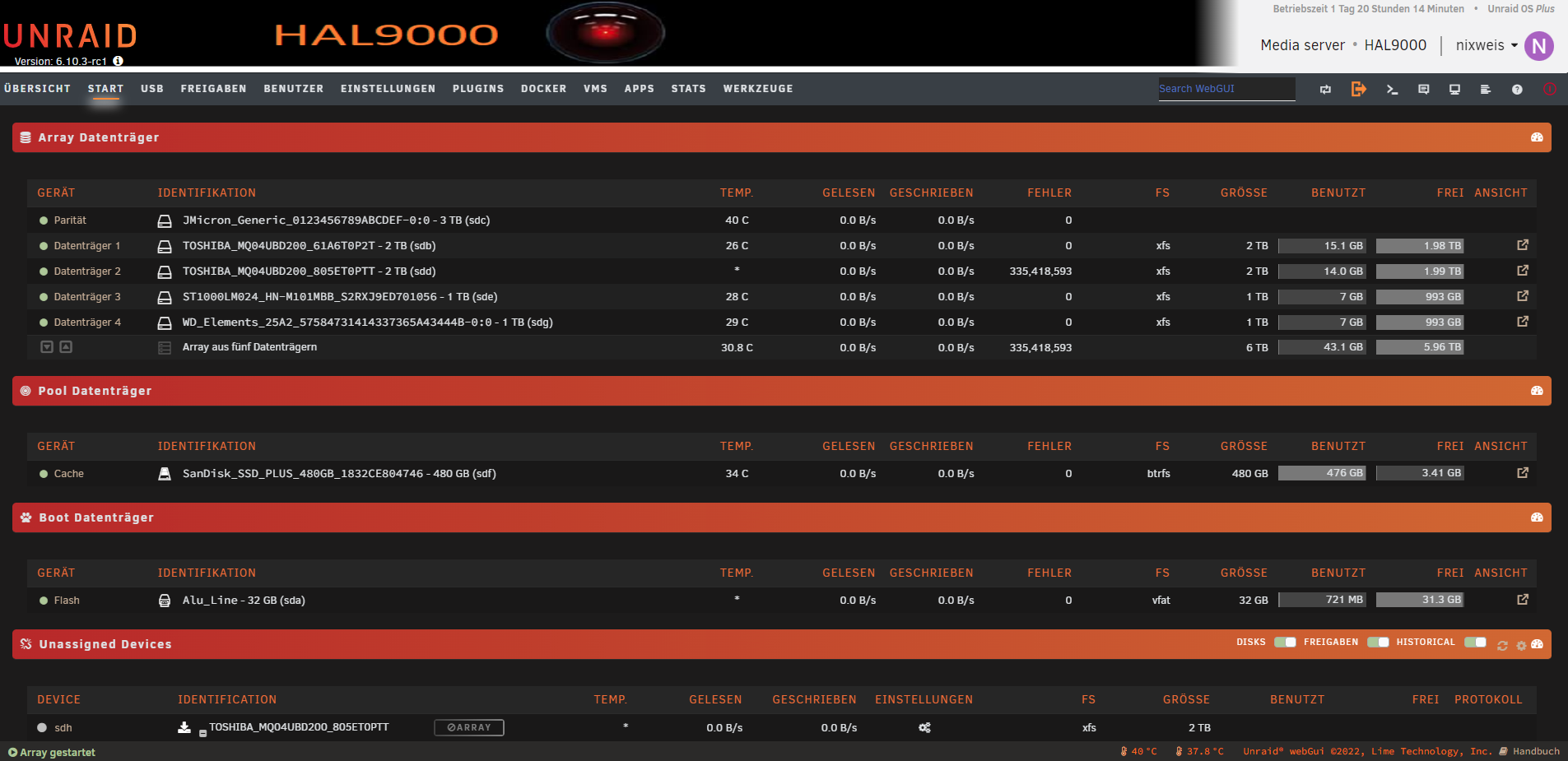Click the settings gears icon for sdh device

click(924, 728)
